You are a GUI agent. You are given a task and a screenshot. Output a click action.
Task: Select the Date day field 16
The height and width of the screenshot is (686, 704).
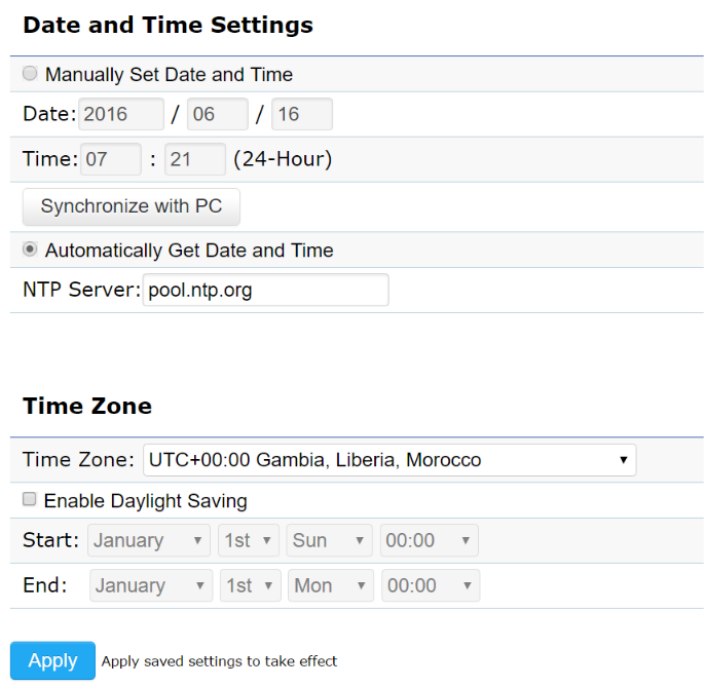click(302, 114)
